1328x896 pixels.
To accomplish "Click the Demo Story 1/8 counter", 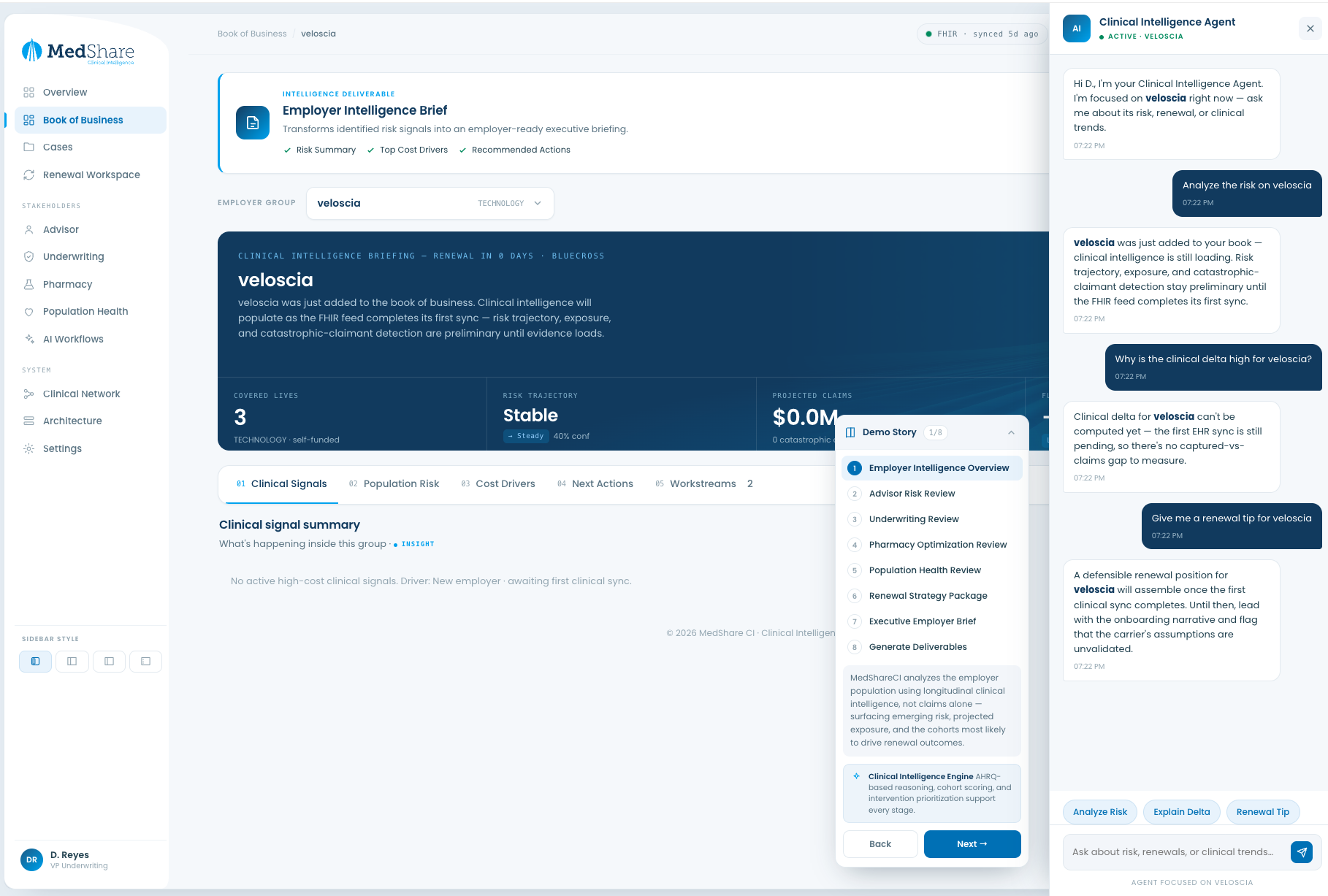I will coord(936,432).
